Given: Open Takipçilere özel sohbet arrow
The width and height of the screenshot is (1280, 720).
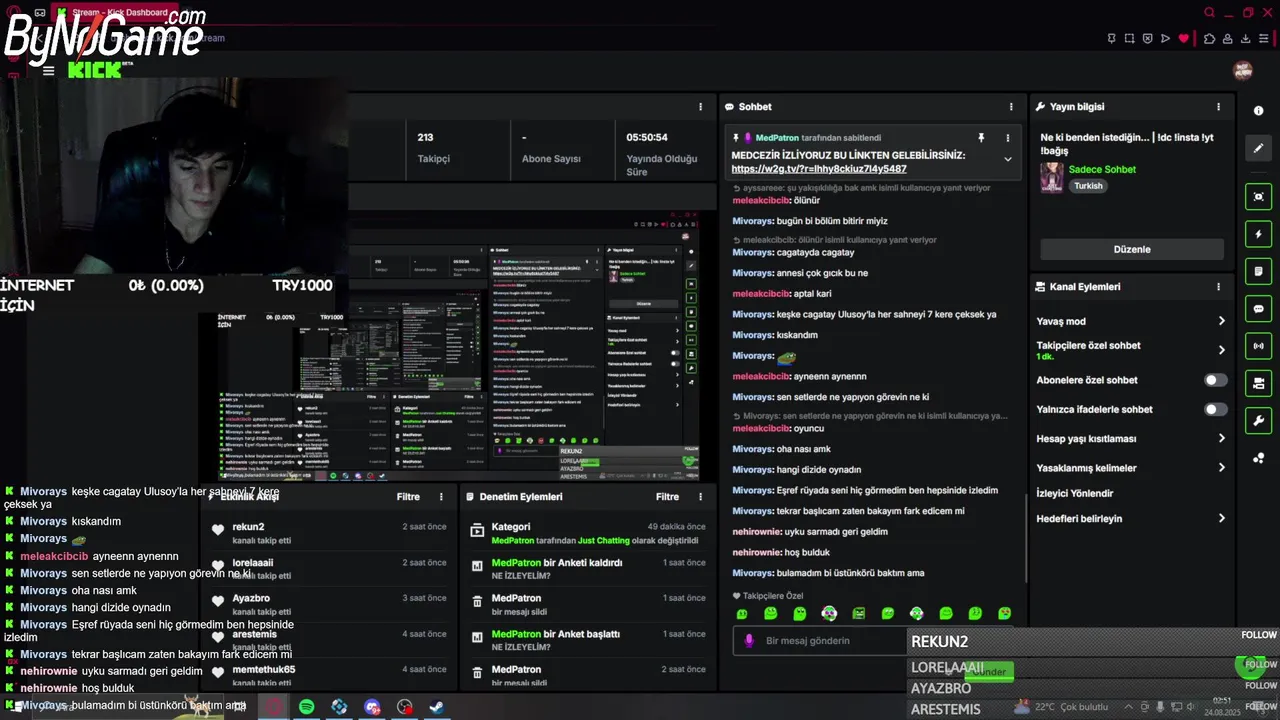Looking at the screenshot, I should click(x=1221, y=350).
